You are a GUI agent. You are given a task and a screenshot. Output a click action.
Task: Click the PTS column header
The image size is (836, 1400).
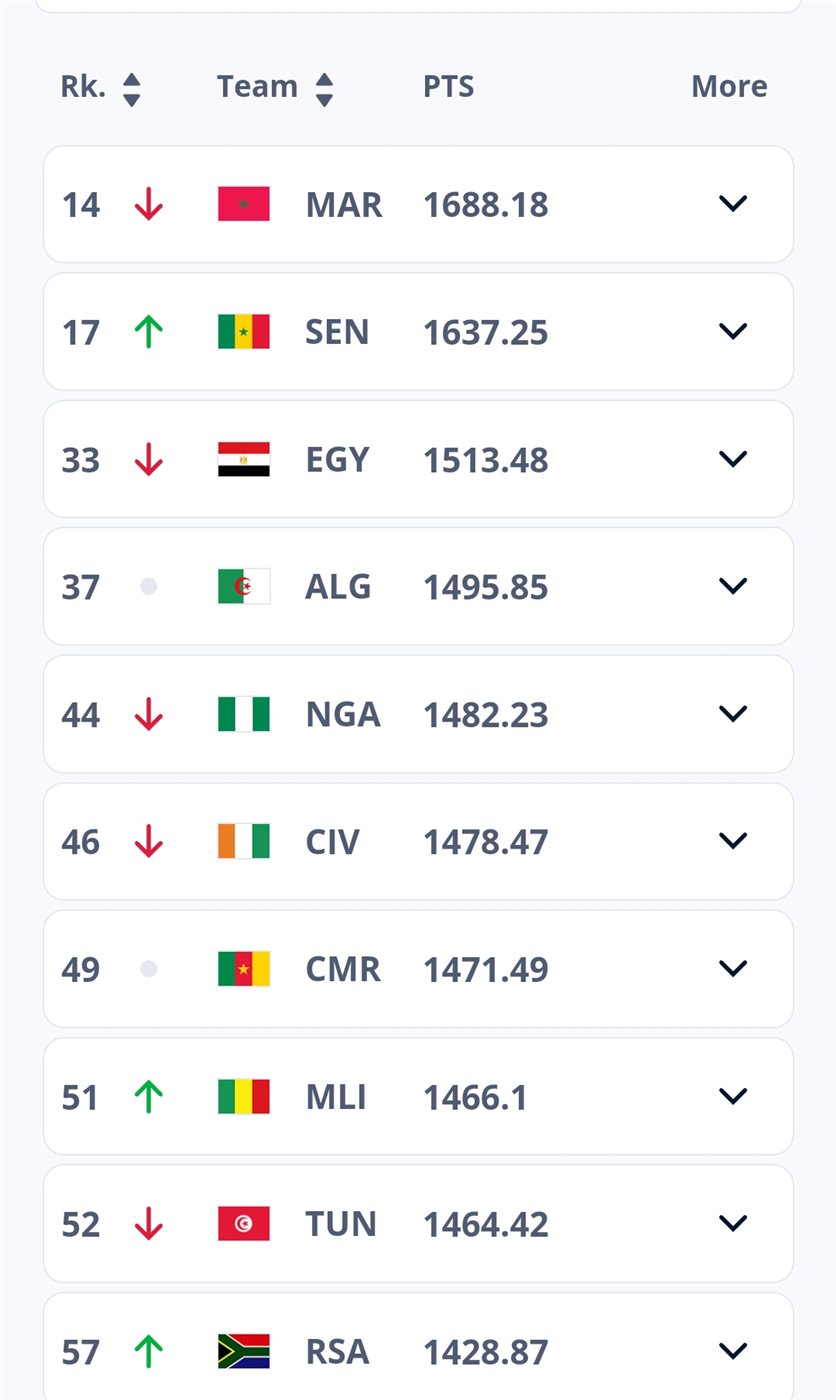click(448, 87)
